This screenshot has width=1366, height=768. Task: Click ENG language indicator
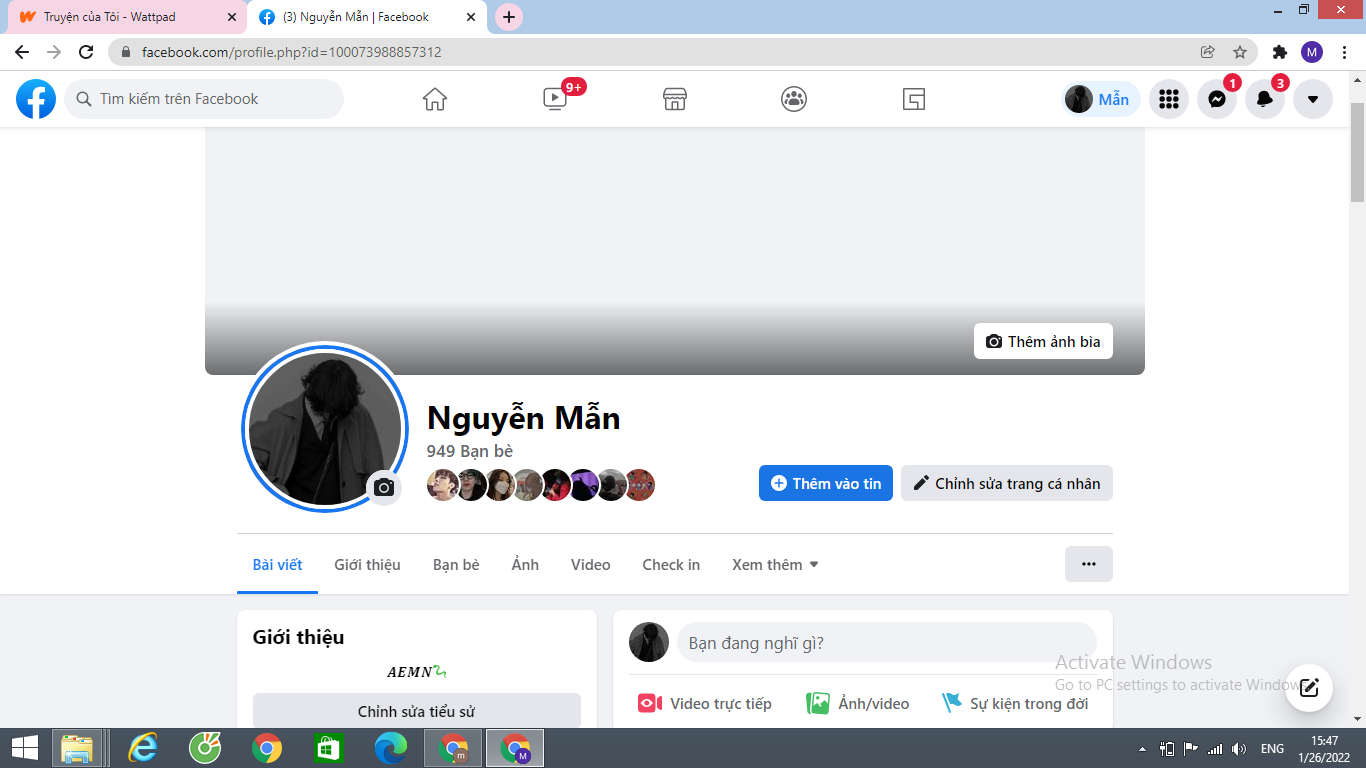coord(1272,748)
